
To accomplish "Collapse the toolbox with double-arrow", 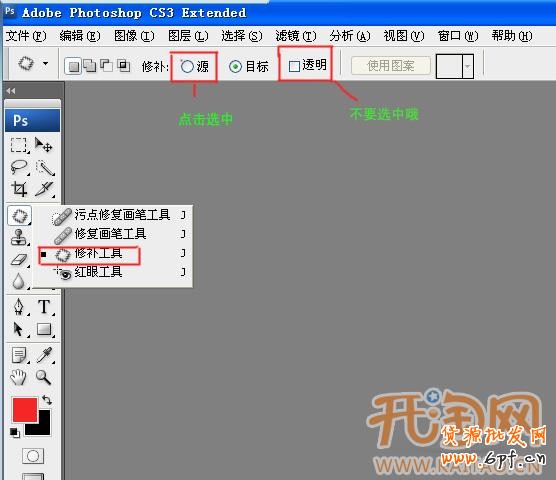I will pyautogui.click(x=11, y=91).
